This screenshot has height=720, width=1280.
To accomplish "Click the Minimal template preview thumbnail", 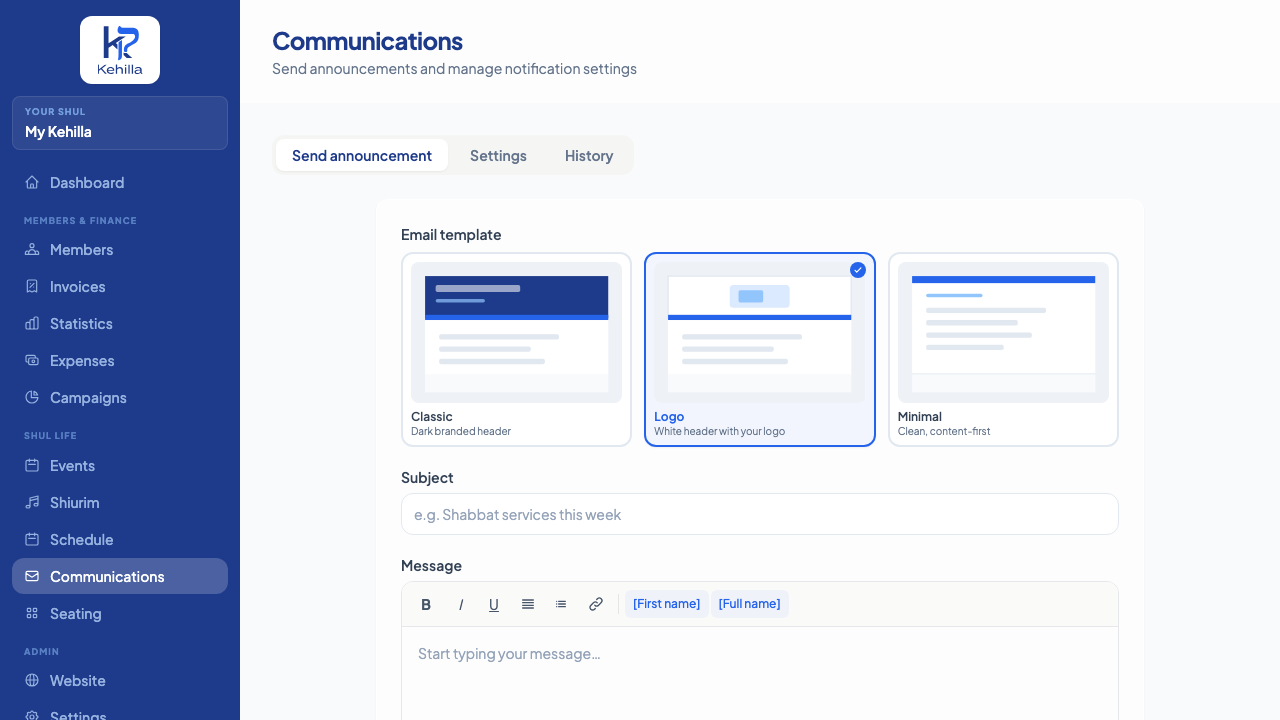I will [1003, 332].
